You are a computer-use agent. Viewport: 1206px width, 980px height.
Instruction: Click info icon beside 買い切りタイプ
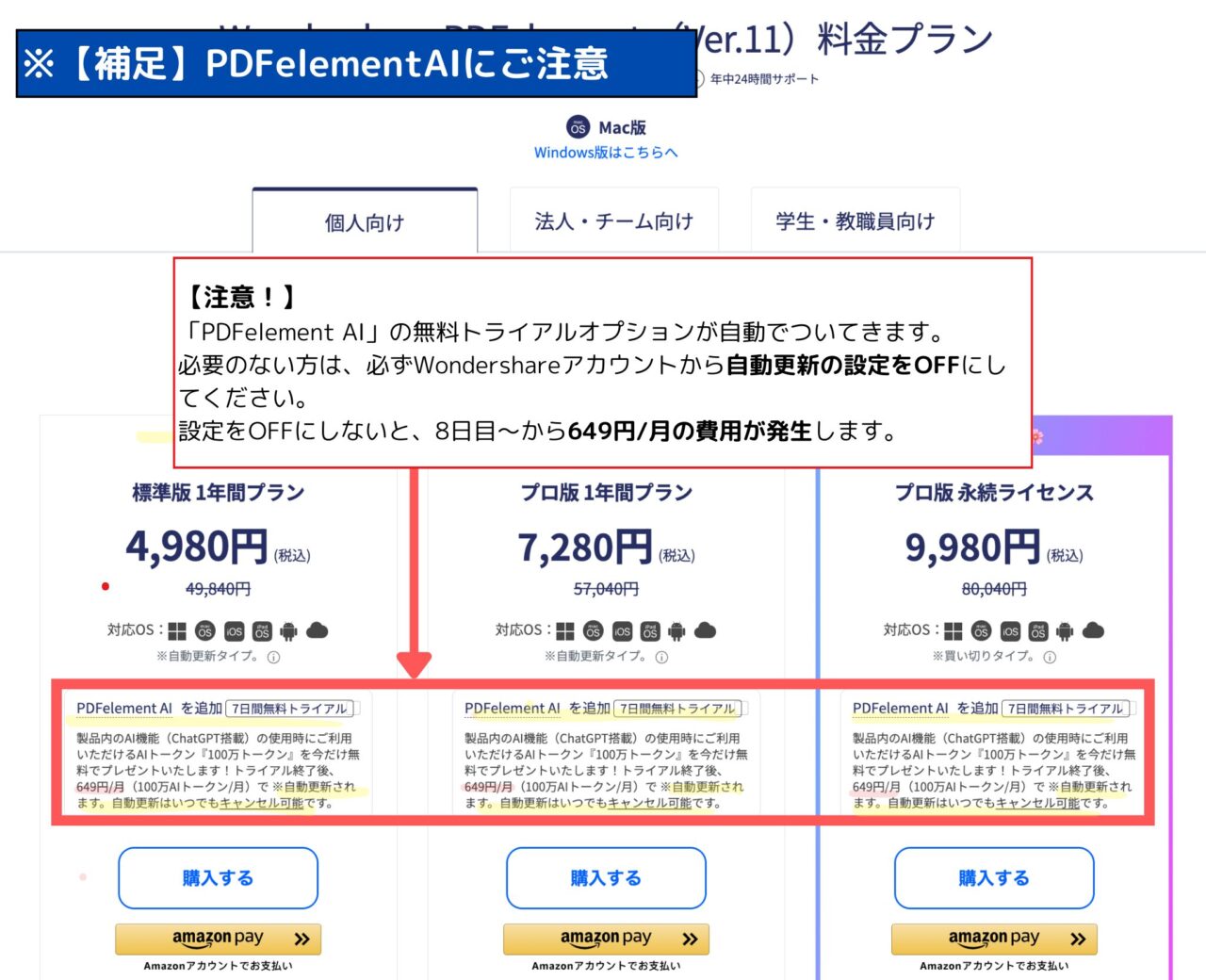[x=1050, y=658]
